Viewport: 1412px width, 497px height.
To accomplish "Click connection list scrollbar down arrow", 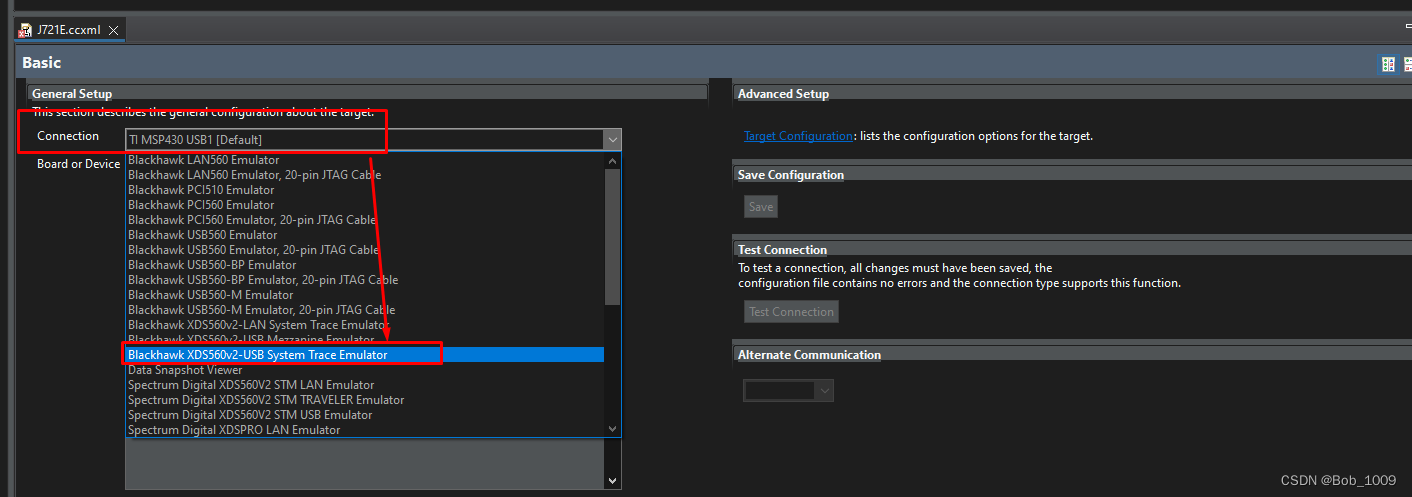I will pyautogui.click(x=613, y=429).
